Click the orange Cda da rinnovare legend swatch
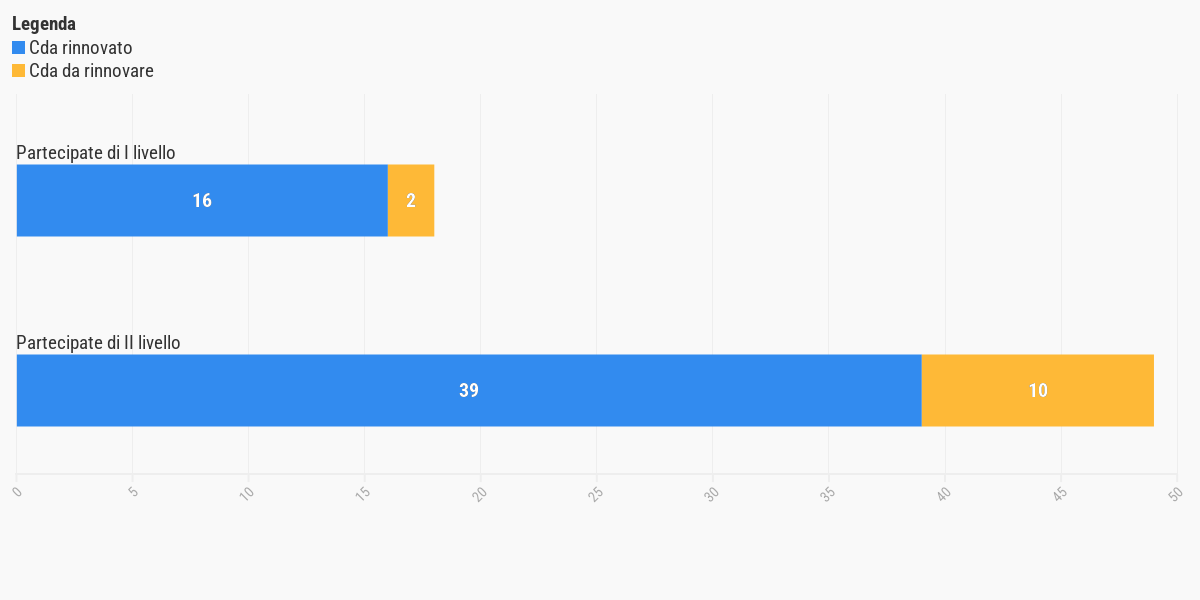 18,71
